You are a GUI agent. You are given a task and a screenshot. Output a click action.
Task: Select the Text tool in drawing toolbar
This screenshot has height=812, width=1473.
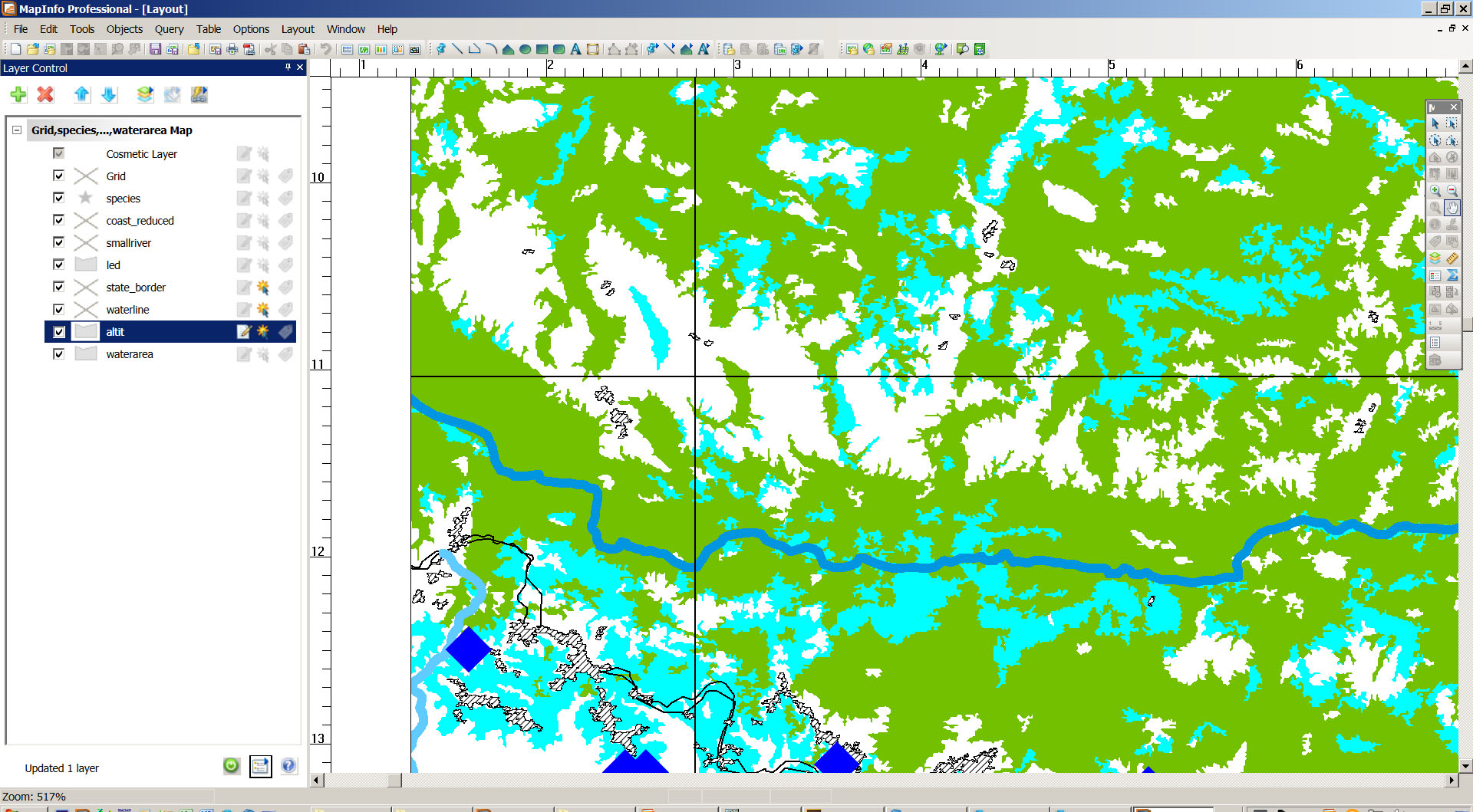(575, 49)
